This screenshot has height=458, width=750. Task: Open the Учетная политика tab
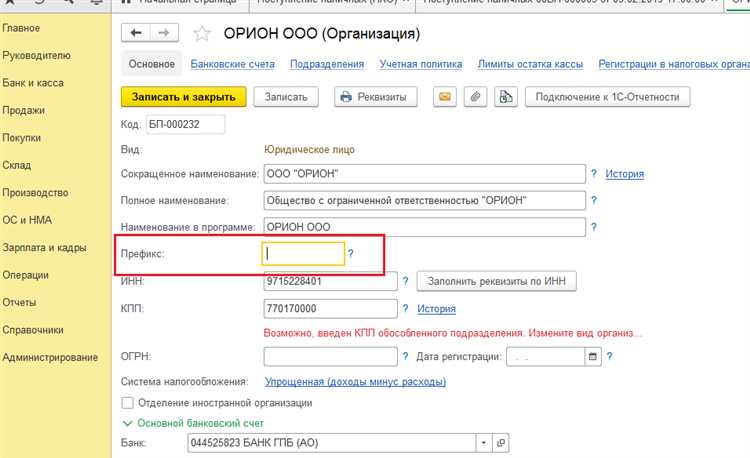[421, 64]
